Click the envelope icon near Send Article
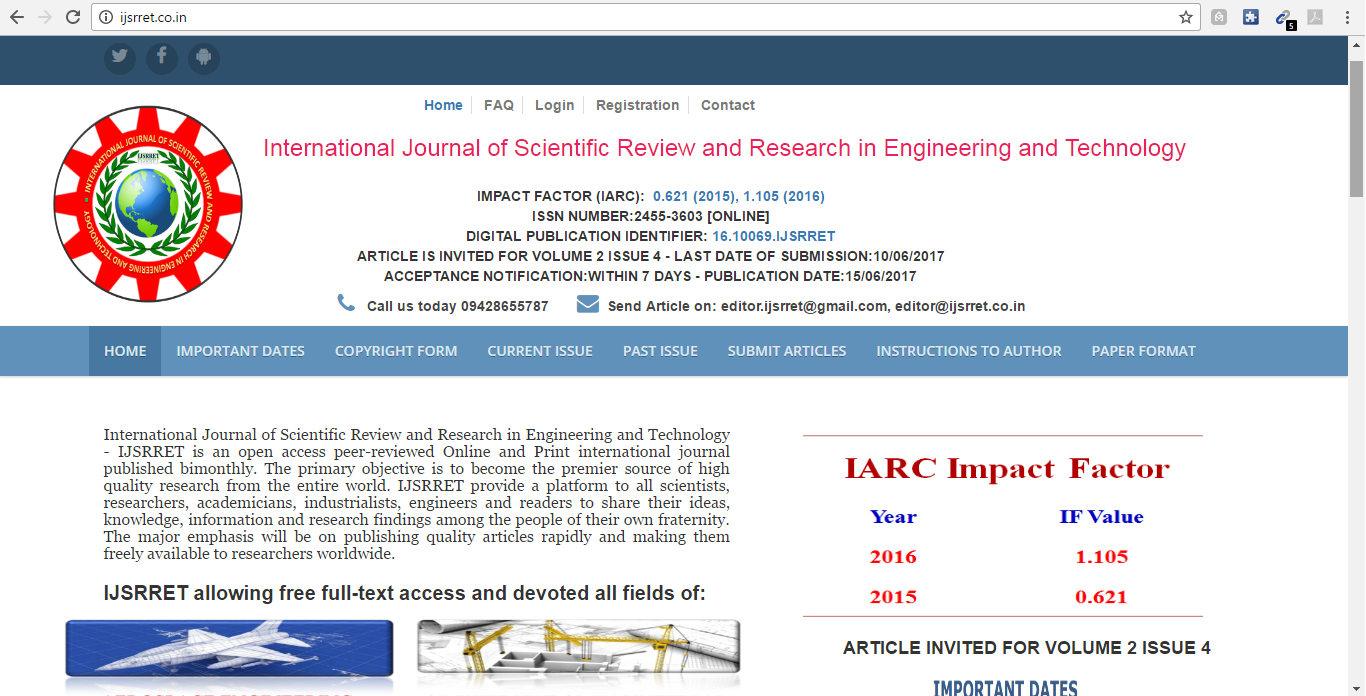The image size is (1366, 696). pos(588,304)
